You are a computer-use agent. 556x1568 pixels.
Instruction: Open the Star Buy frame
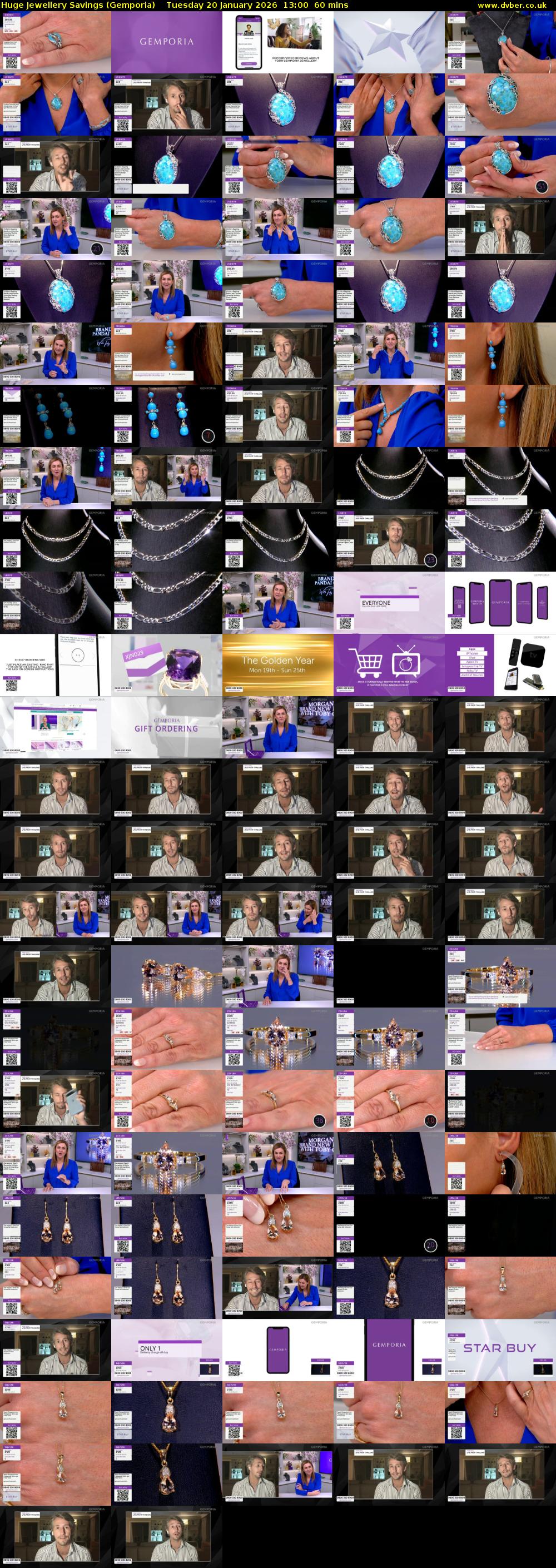[x=499, y=1349]
